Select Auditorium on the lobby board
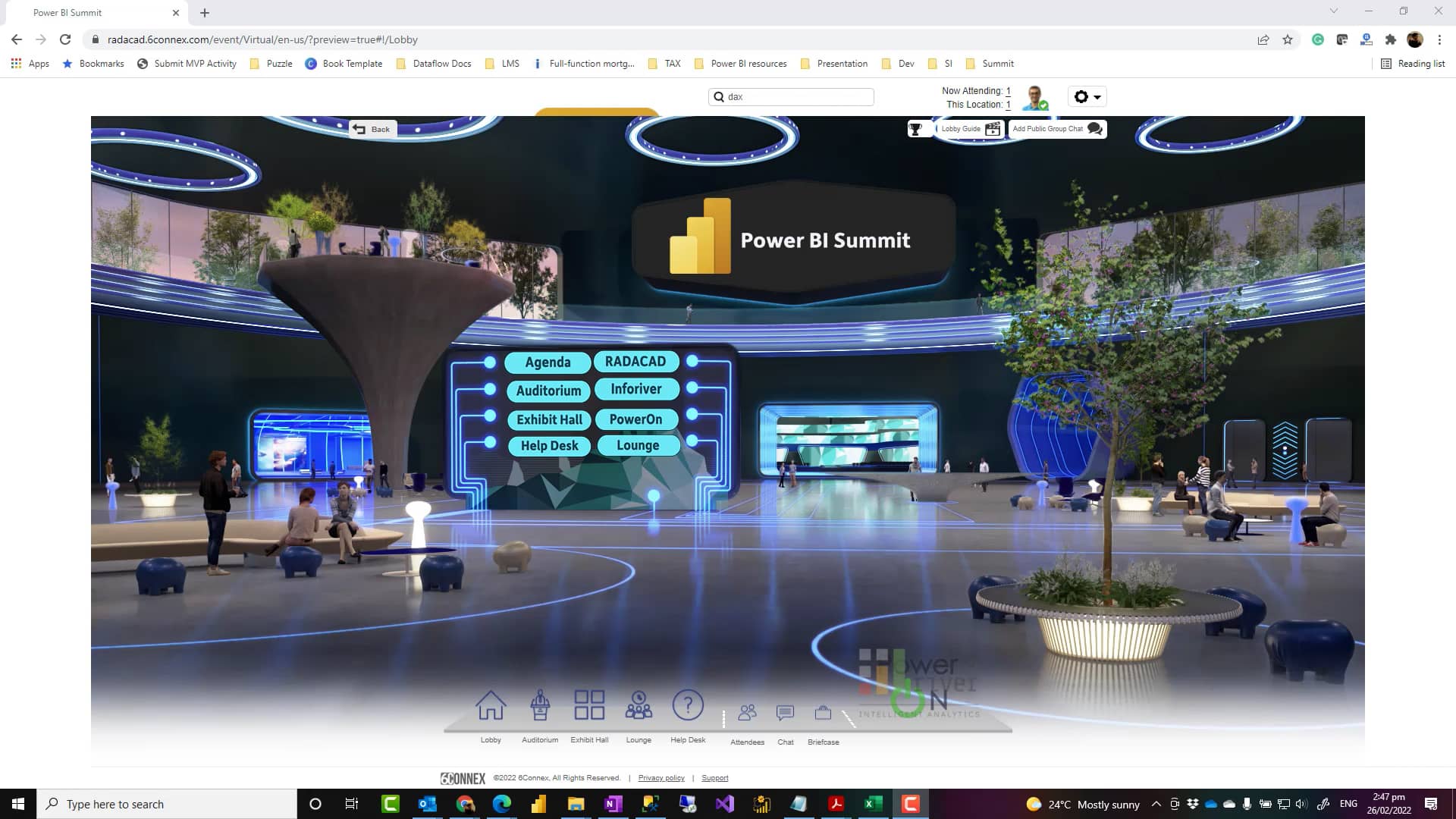This screenshot has width=1456, height=819. click(x=548, y=391)
